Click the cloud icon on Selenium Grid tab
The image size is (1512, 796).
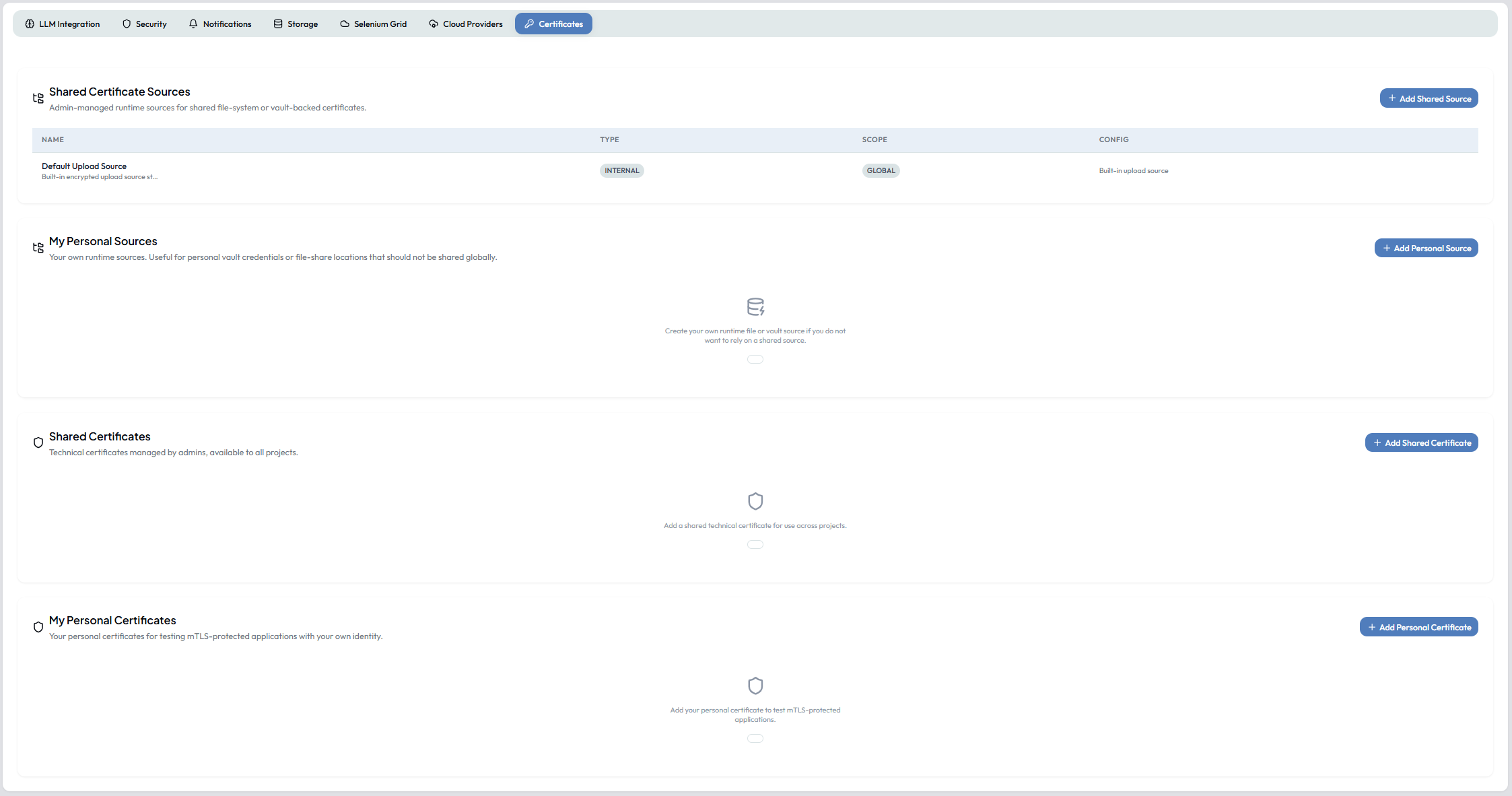click(x=345, y=24)
